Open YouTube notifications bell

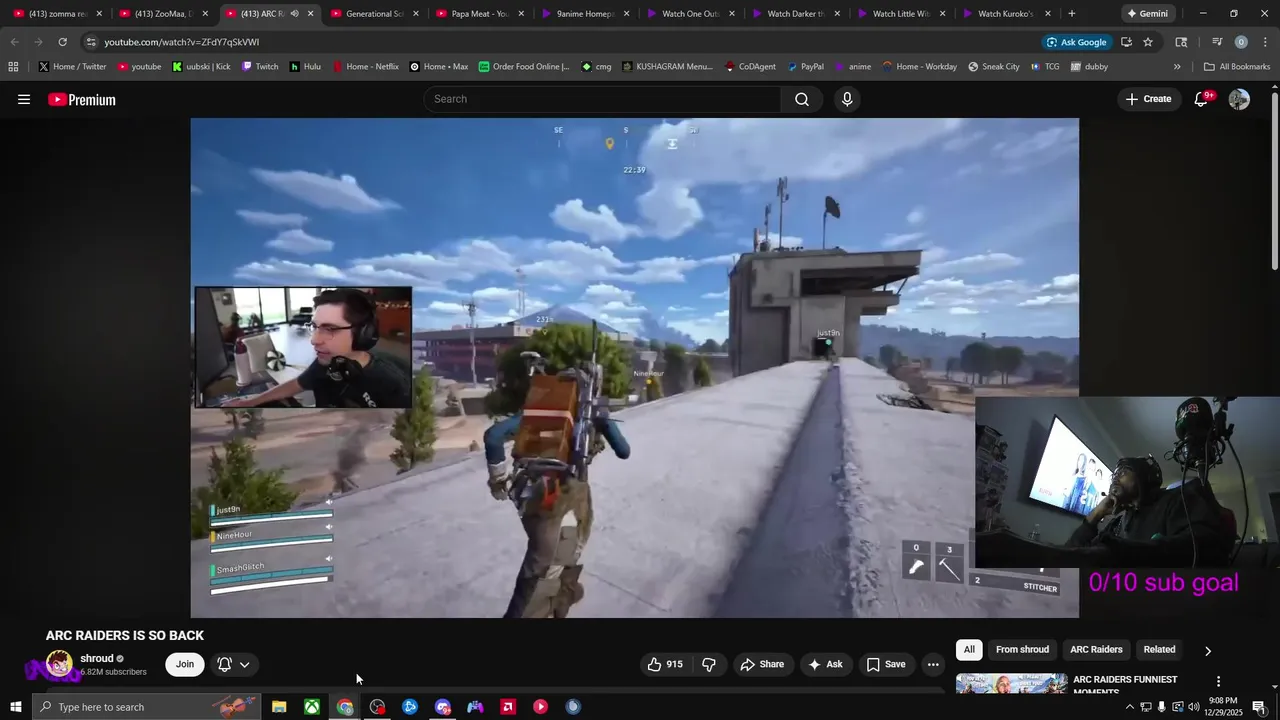click(1202, 99)
